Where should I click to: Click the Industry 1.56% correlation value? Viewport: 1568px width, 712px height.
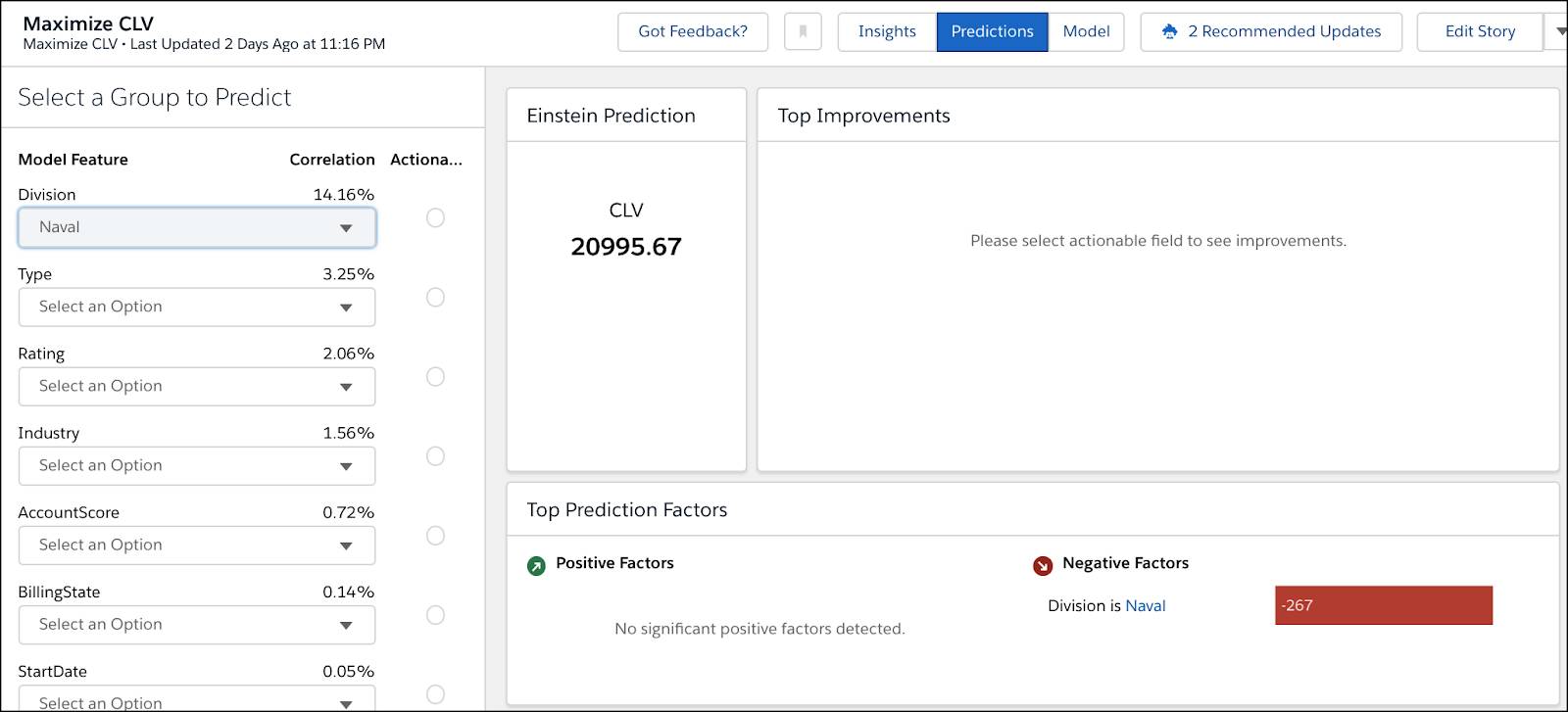pos(349,433)
